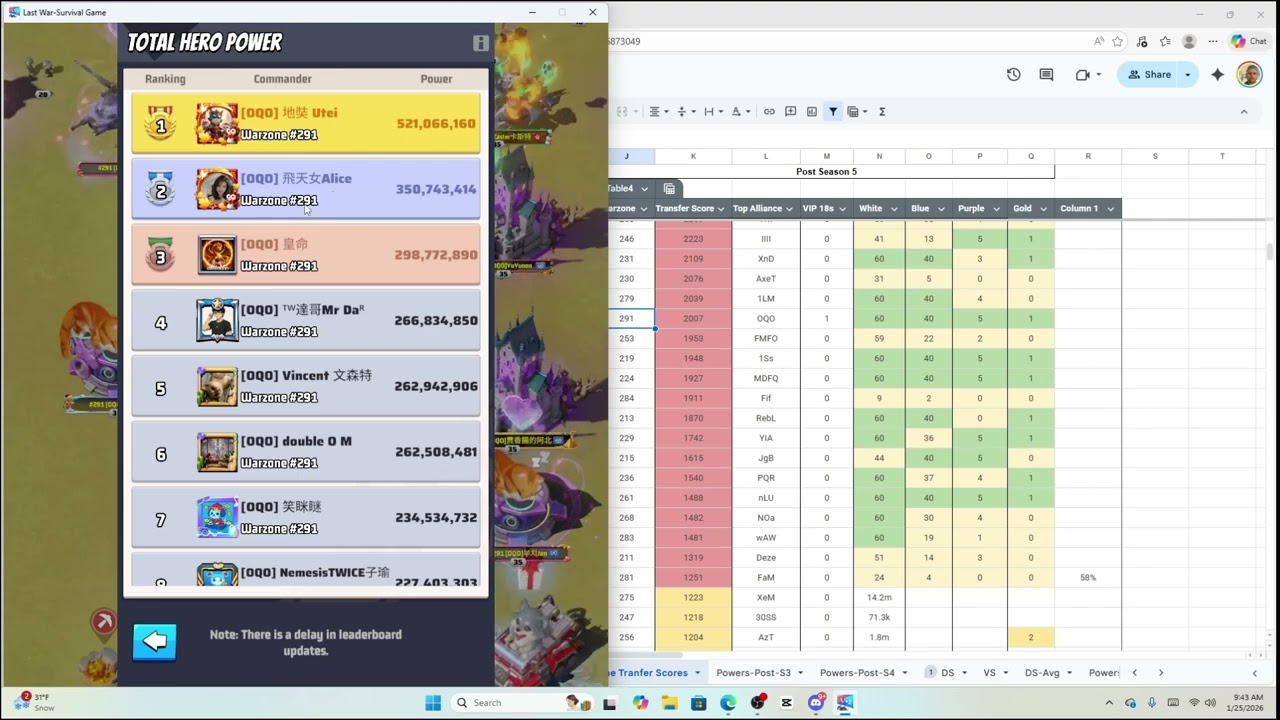1280x720 pixels.
Task: Open Microsoft Edge from the taskbar
Action: [728, 703]
